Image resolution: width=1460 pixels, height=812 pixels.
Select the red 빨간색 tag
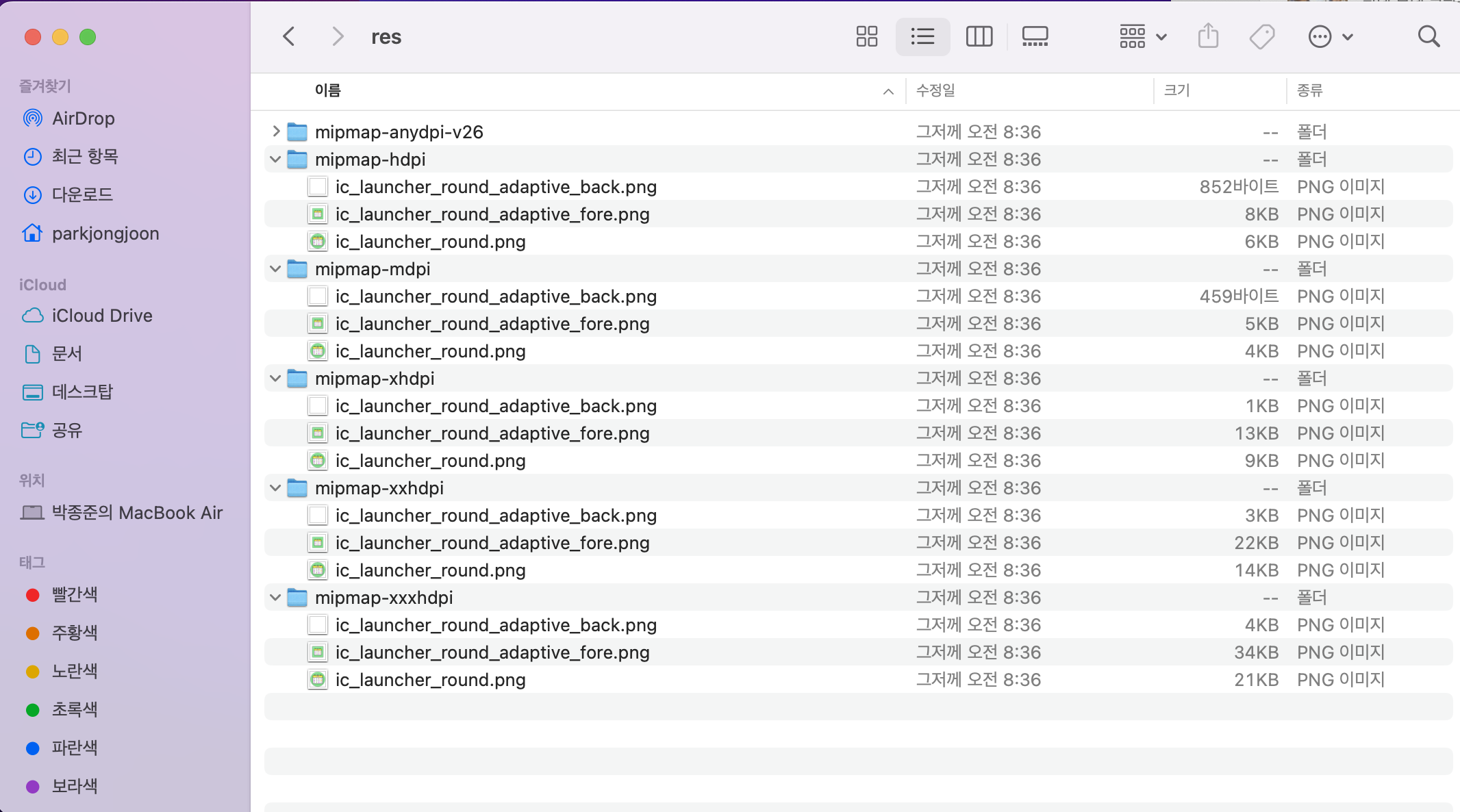(x=74, y=595)
